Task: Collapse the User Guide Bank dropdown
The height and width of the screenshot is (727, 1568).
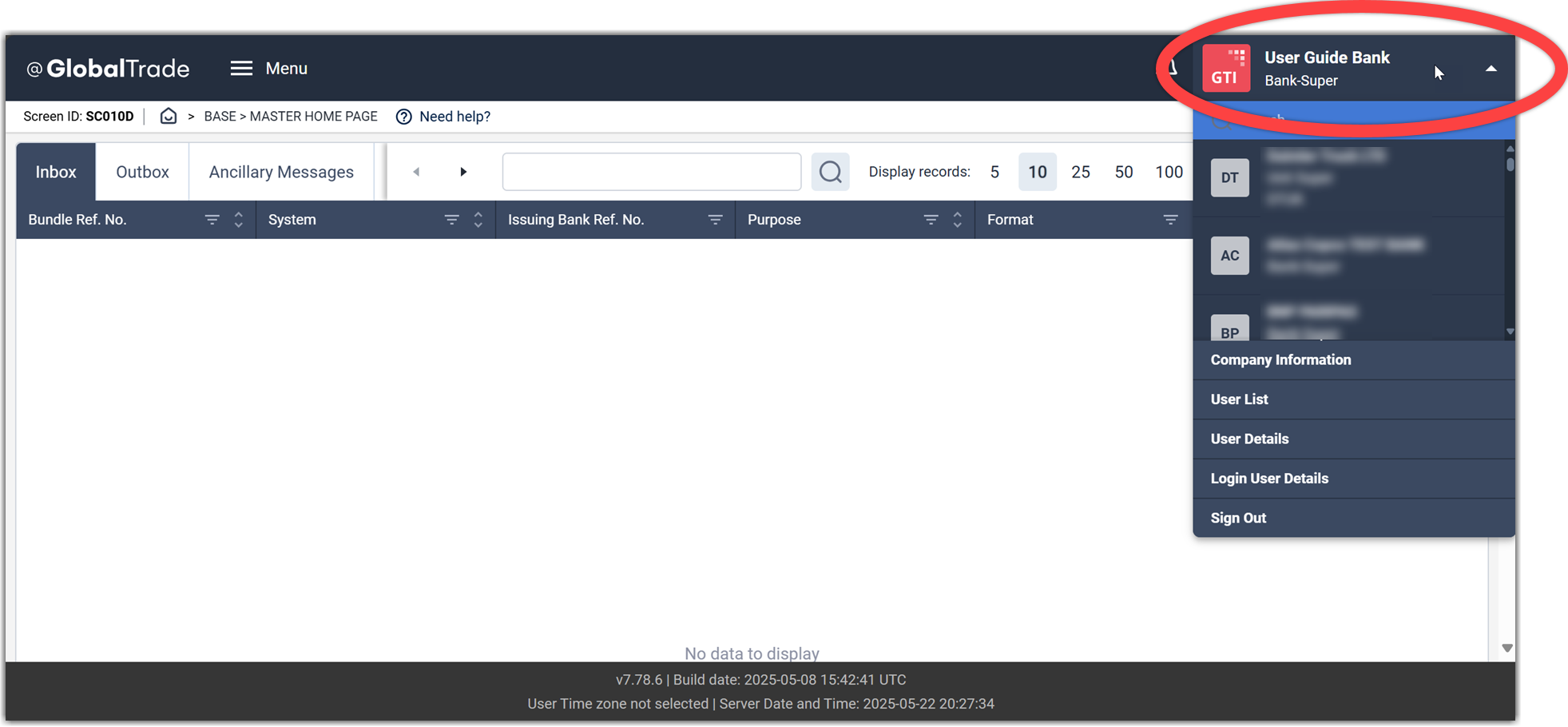Action: click(x=1491, y=69)
